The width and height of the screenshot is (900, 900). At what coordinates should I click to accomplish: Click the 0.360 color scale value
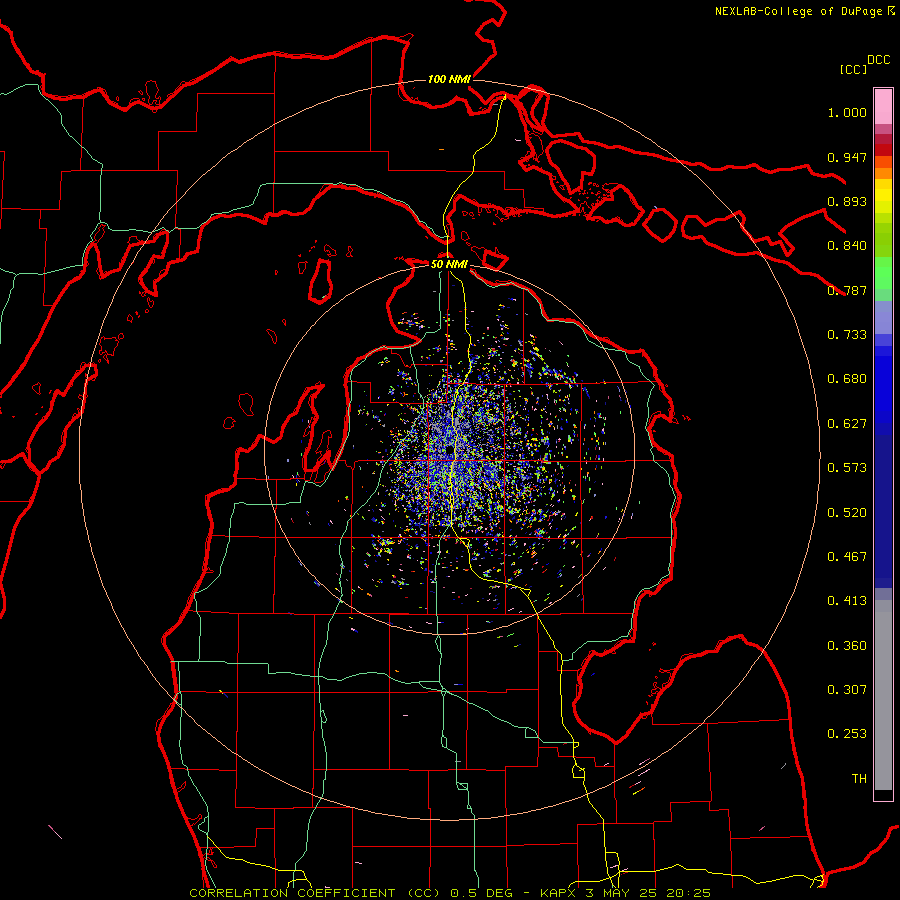tap(847, 646)
